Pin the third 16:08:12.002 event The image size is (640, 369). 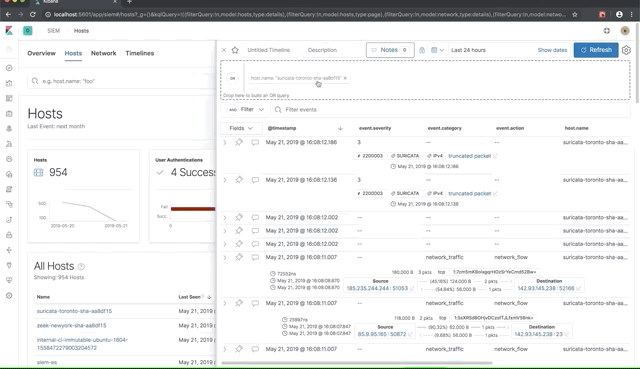(239, 244)
